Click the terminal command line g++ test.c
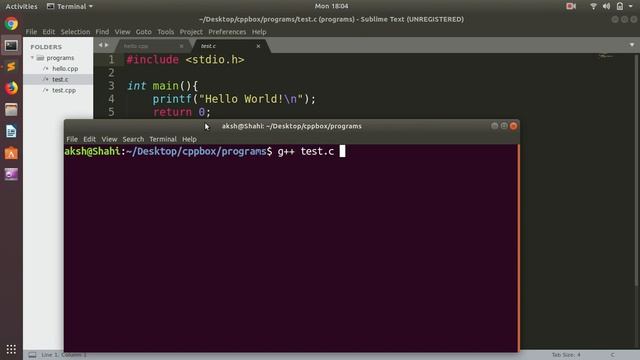The height and width of the screenshot is (360, 640). (x=305, y=151)
